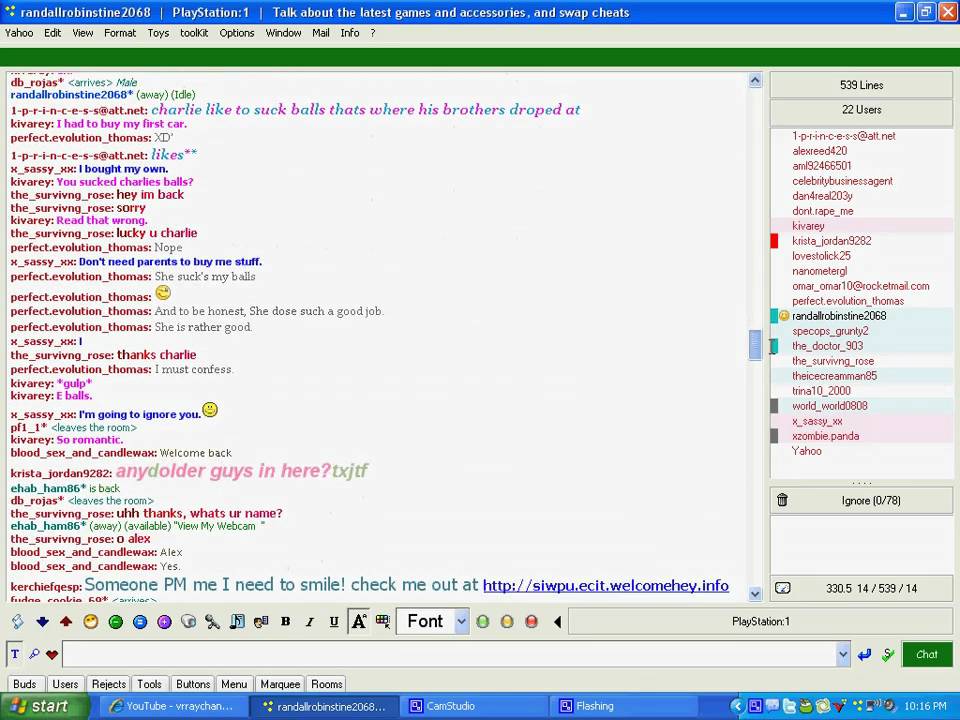Click the chat scrollbar up arrow
This screenshot has width=960, height=720.
[x=755, y=80]
